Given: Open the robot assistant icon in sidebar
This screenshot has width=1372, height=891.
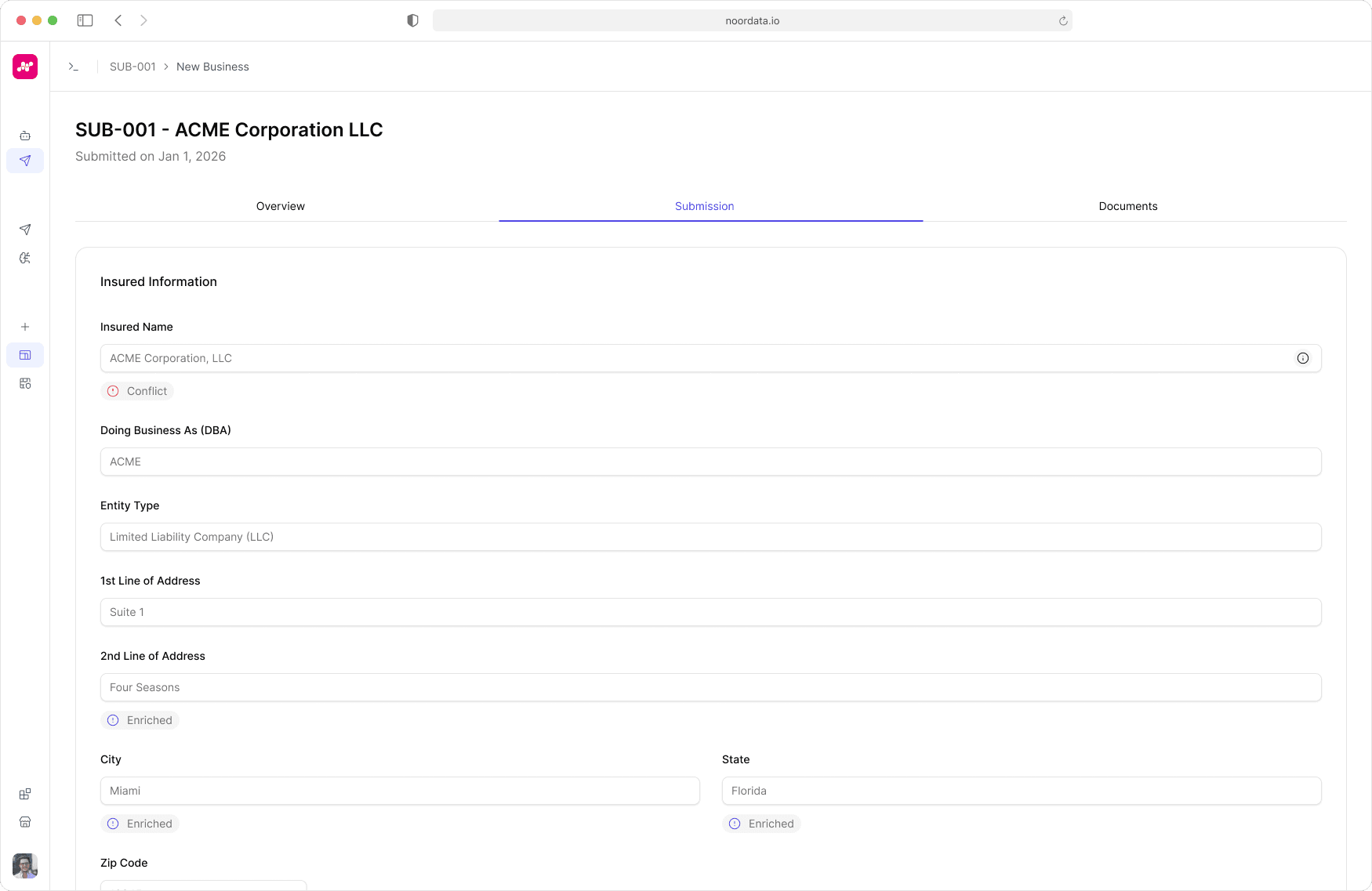Looking at the screenshot, I should click(25, 136).
